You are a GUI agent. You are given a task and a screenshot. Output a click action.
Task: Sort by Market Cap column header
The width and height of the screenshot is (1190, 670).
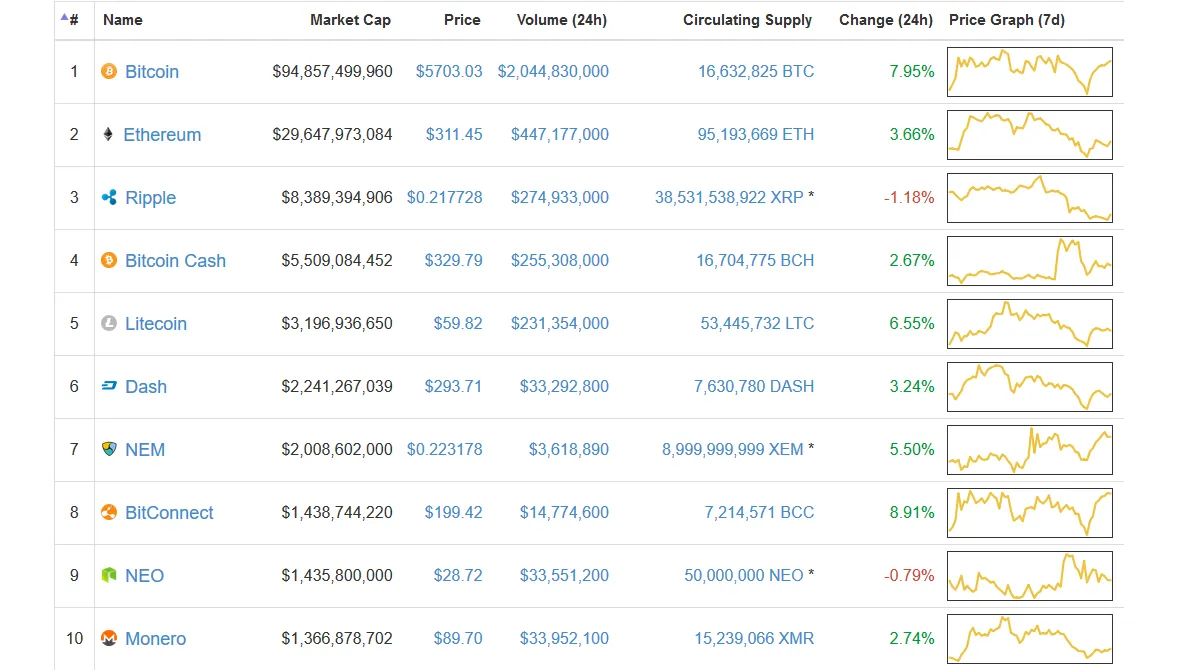pos(351,20)
